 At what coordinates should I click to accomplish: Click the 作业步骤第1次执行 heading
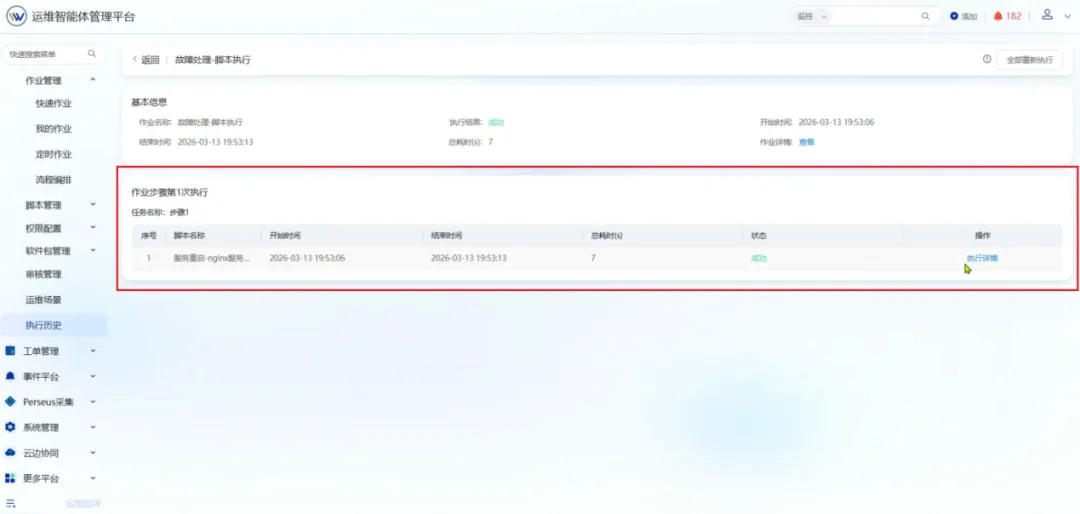(x=169, y=193)
